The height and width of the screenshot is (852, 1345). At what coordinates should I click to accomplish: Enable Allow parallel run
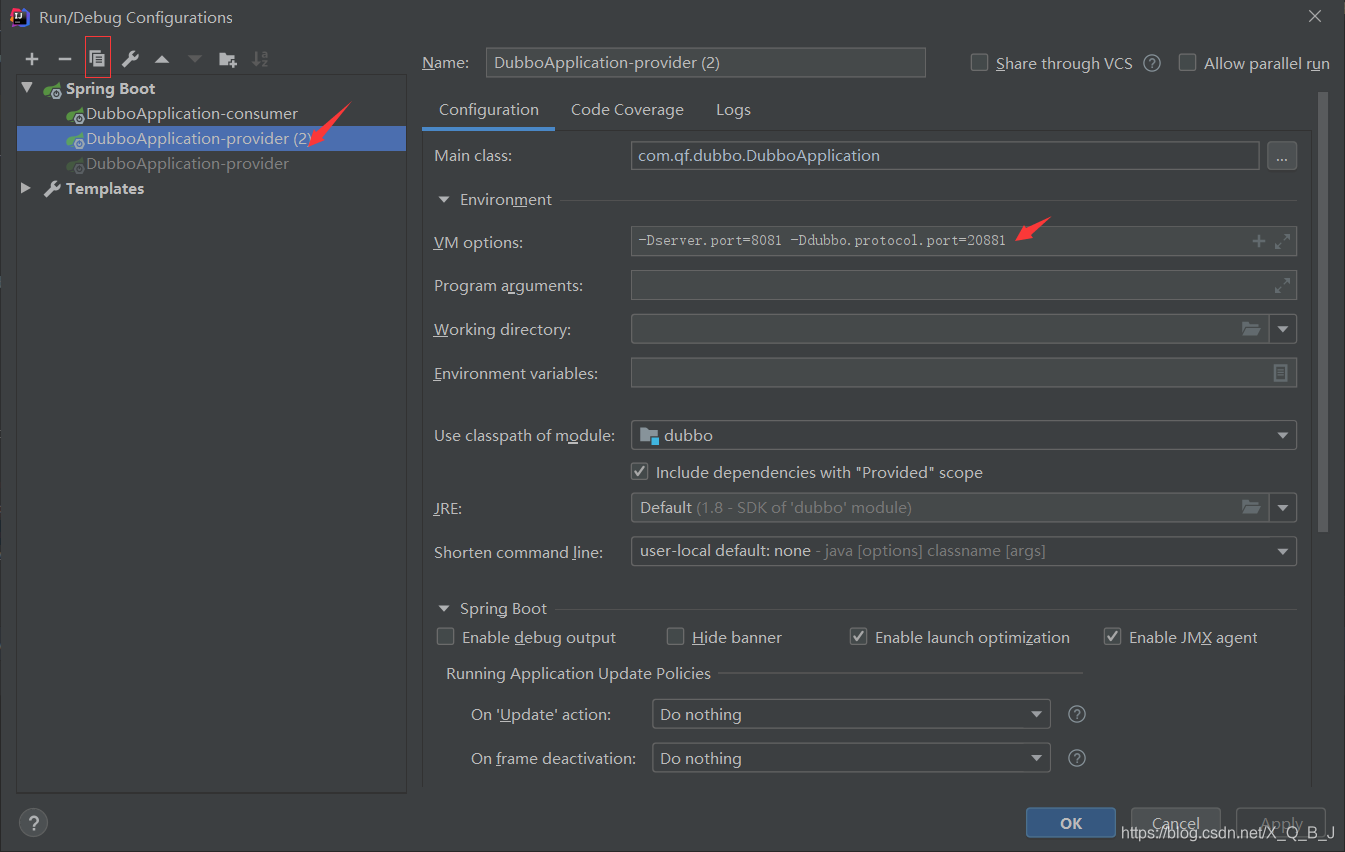tap(1188, 62)
